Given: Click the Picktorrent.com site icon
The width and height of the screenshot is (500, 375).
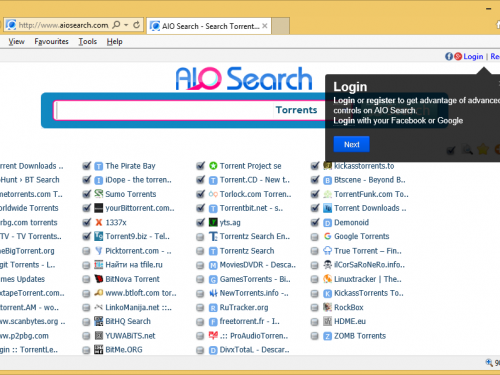Looking at the screenshot, I should 99,251.
